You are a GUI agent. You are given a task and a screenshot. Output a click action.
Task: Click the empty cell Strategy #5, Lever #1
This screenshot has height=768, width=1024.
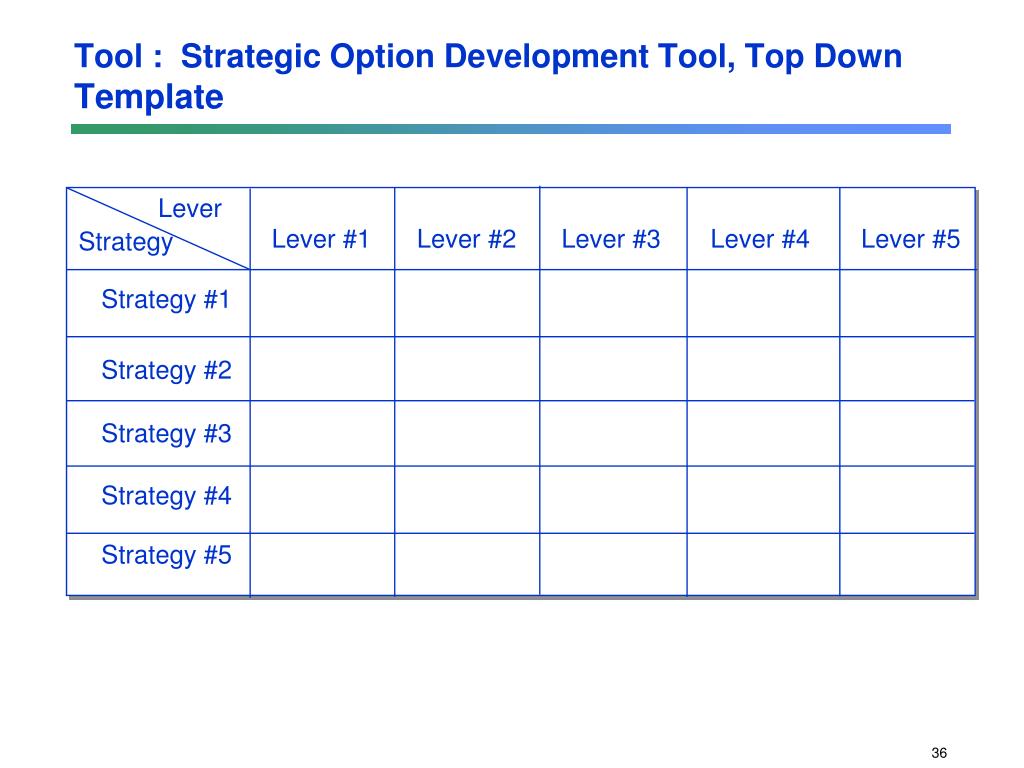(323, 564)
